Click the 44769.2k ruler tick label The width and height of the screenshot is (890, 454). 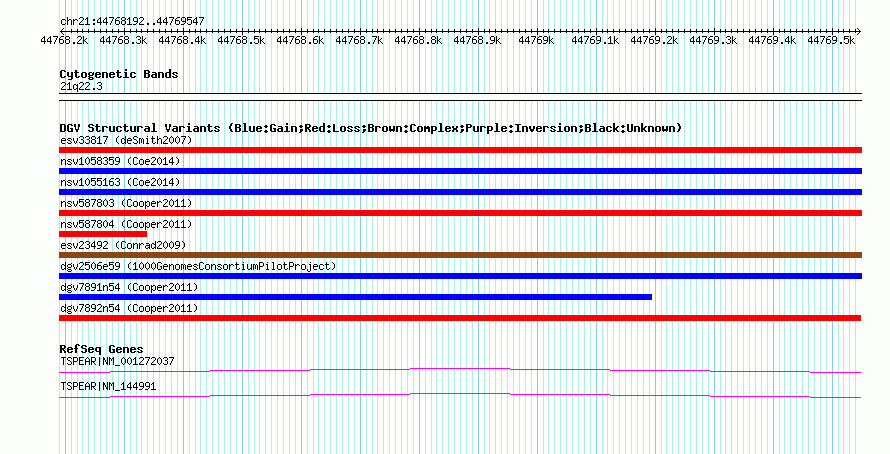pyautogui.click(x=654, y=40)
